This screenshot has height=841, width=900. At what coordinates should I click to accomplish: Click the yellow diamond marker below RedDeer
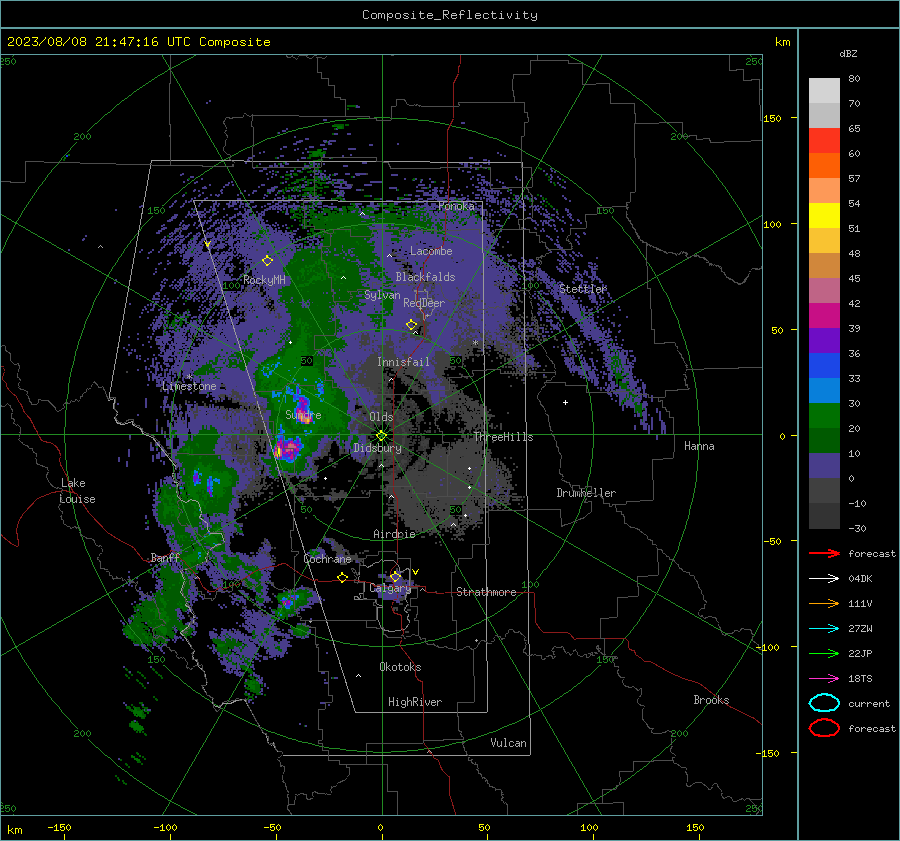click(x=412, y=325)
